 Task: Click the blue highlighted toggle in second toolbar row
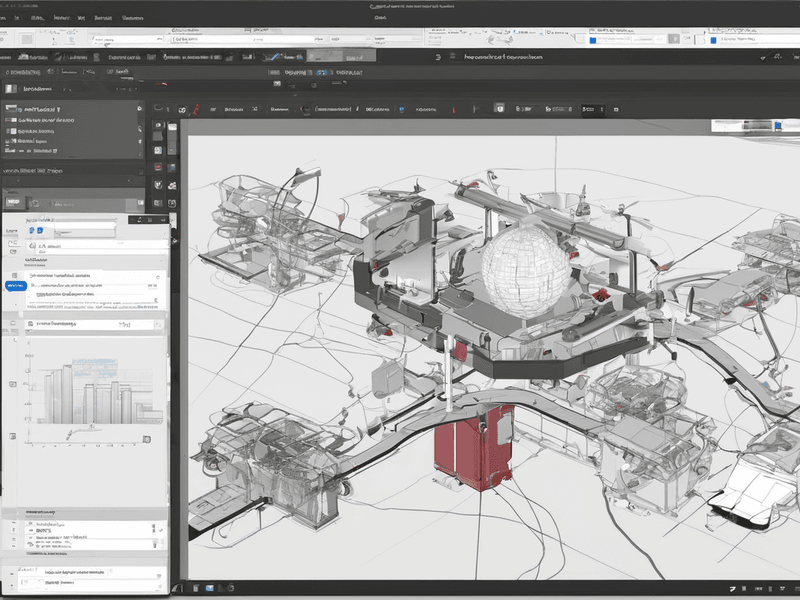[x=321, y=72]
